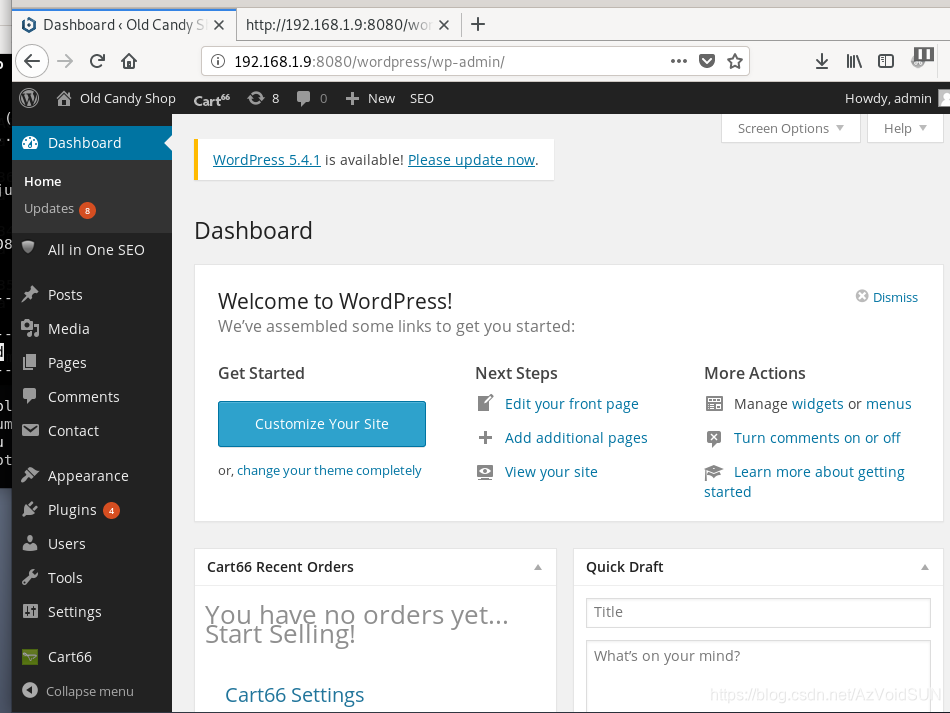The height and width of the screenshot is (713, 950).
Task: Click View your site link
Action: click(x=551, y=472)
